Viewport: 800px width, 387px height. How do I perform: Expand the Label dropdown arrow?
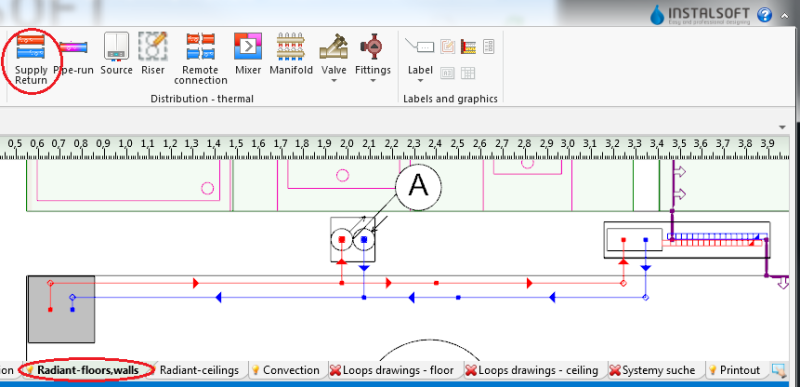420,81
